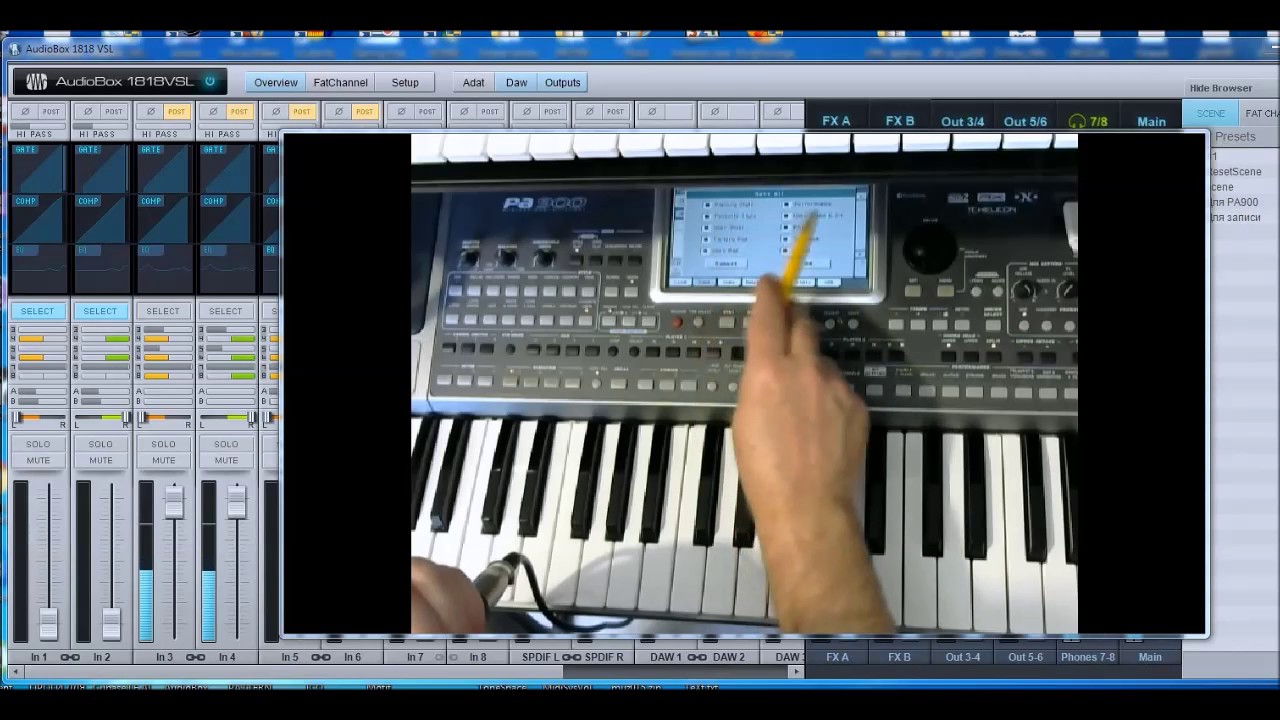
Task: Click the In 1 HI PASS slider
Action: [x=38, y=126]
